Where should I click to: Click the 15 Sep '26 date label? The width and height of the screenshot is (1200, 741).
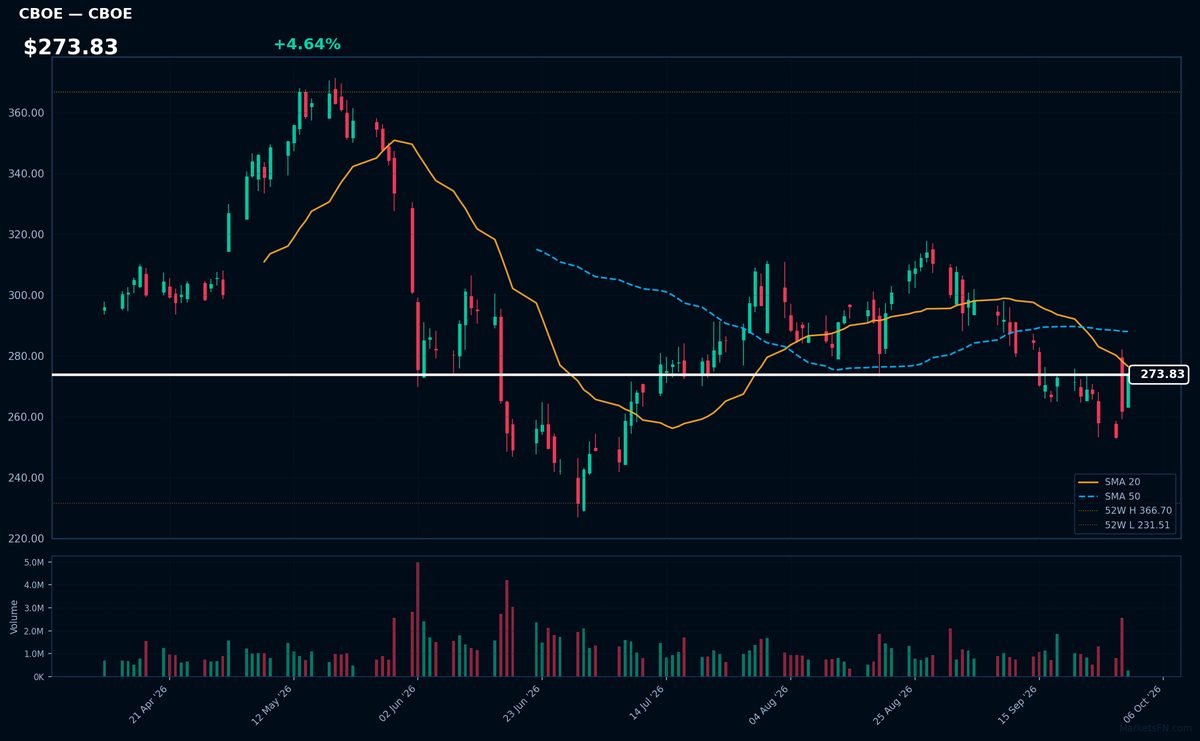(1018, 705)
